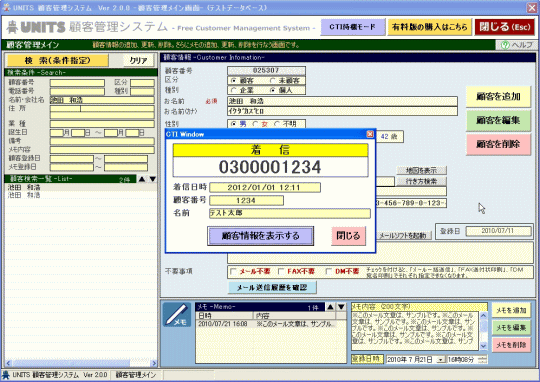Select 男 gender radio button
Viewport: 540px width, 382px height.
click(234, 124)
